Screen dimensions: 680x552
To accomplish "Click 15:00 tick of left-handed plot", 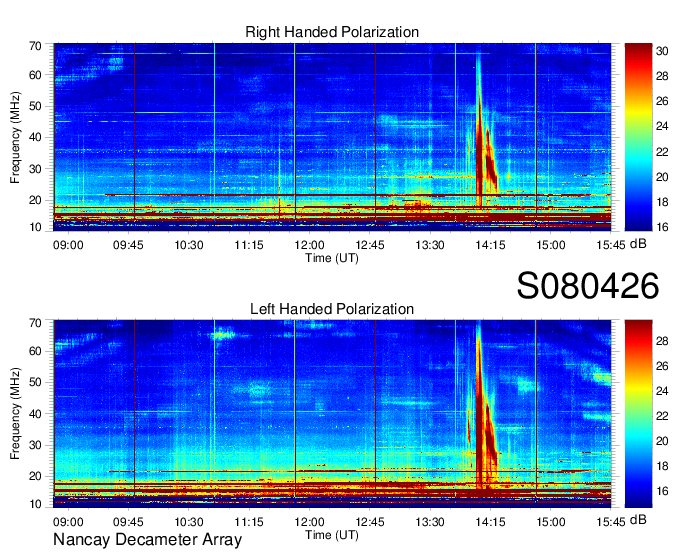I will (x=551, y=522).
